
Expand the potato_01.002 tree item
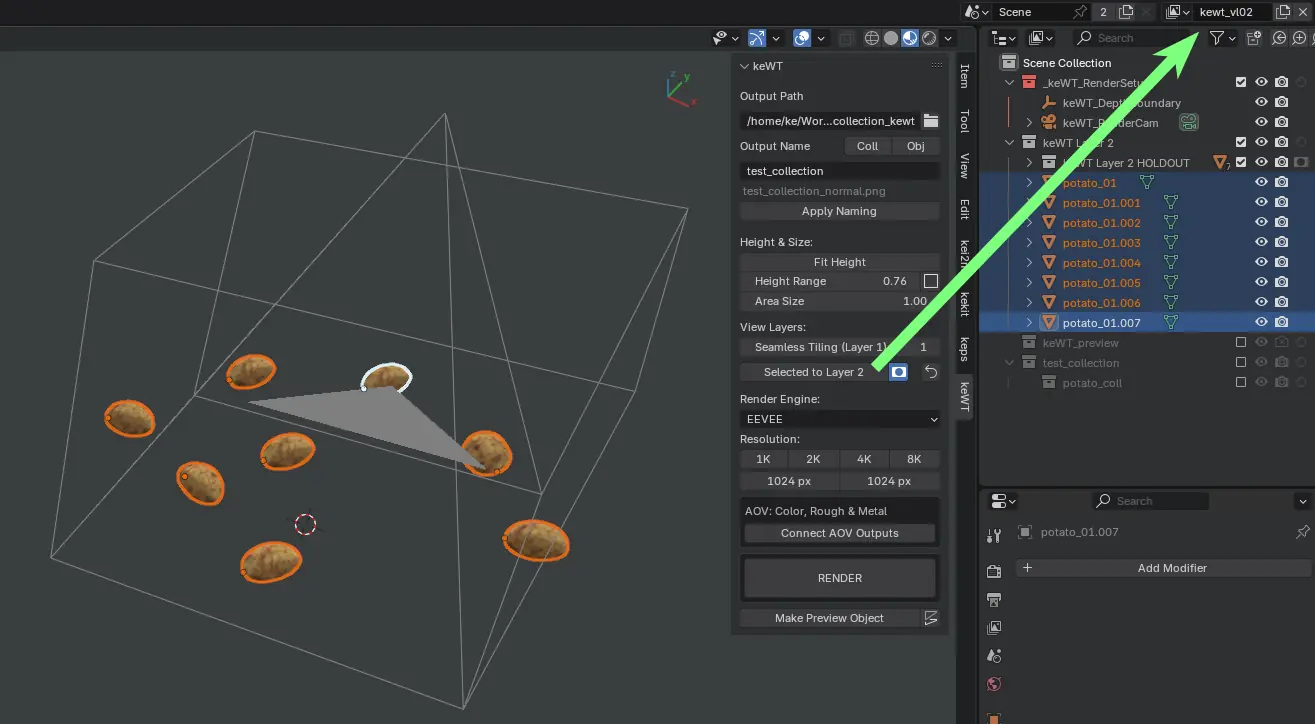pos(1029,223)
